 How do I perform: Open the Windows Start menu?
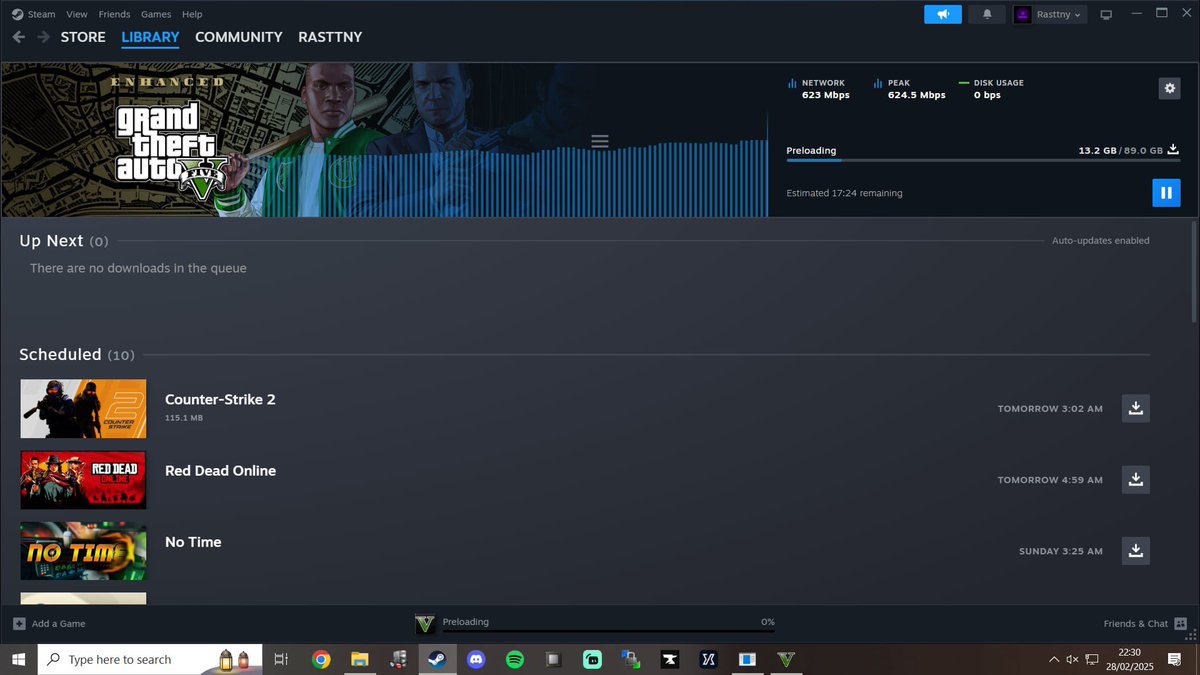click(18, 659)
